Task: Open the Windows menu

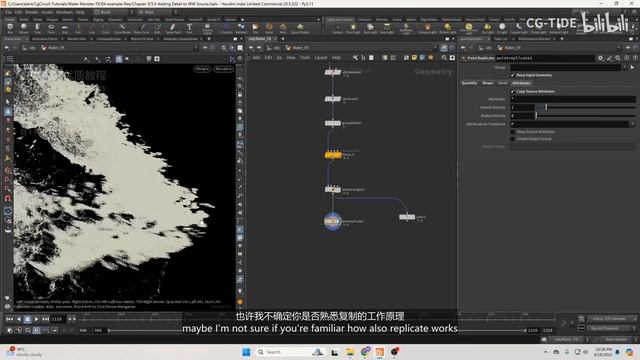Action: tap(64, 12)
